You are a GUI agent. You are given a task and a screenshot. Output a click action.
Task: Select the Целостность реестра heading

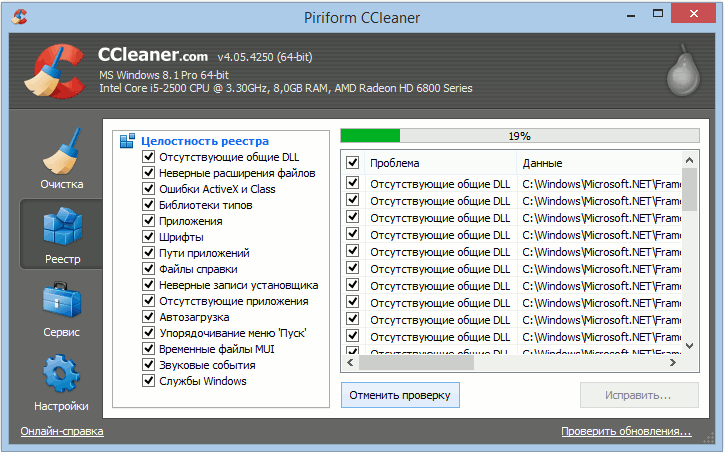pos(205,141)
